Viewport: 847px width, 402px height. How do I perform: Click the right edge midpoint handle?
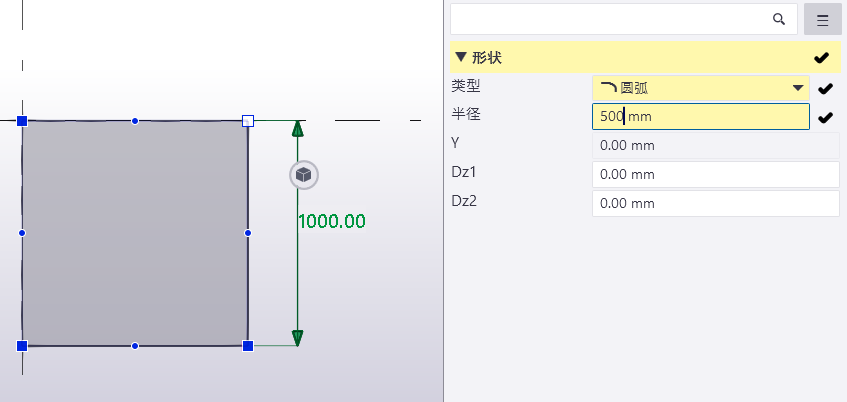point(248,233)
